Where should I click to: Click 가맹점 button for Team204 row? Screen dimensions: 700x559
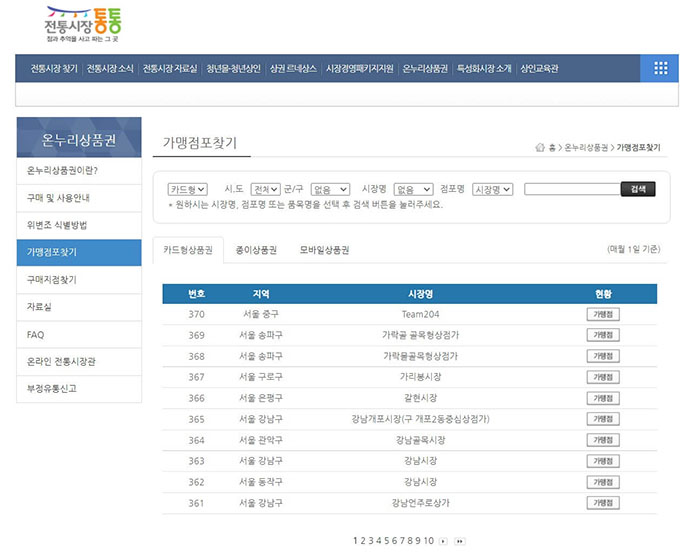[x=603, y=314]
